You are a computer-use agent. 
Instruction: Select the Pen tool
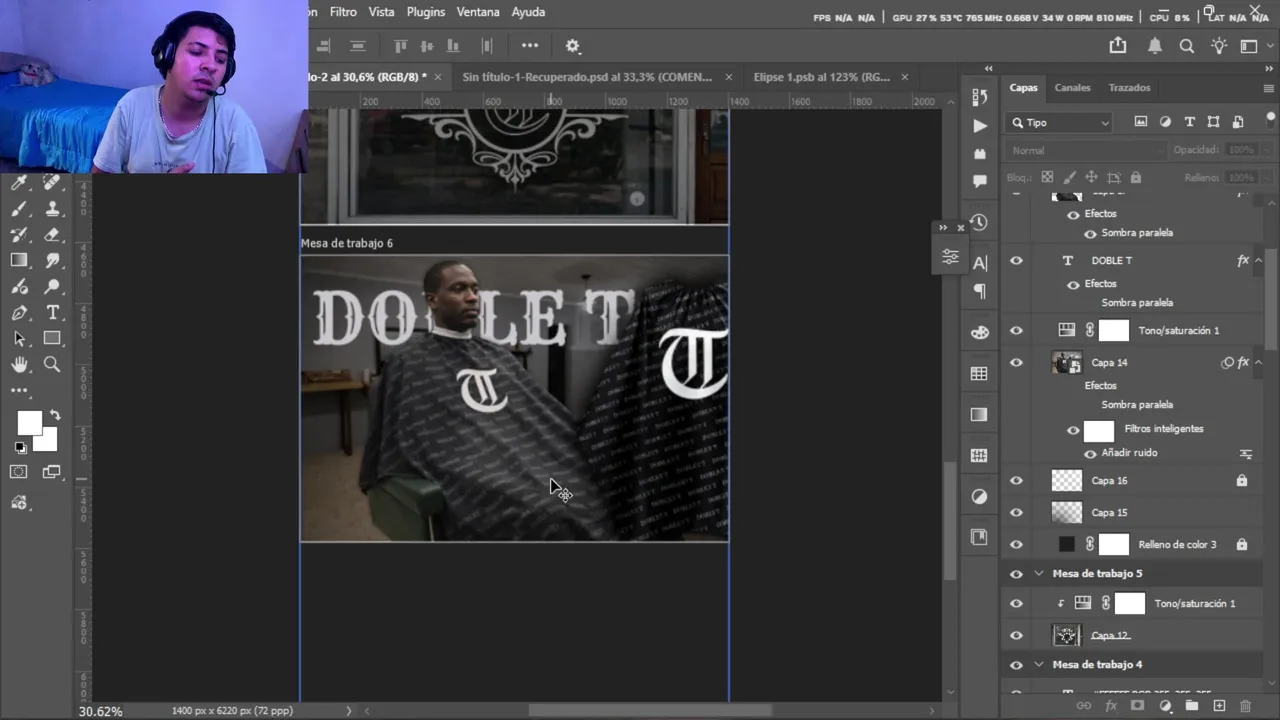[19, 313]
